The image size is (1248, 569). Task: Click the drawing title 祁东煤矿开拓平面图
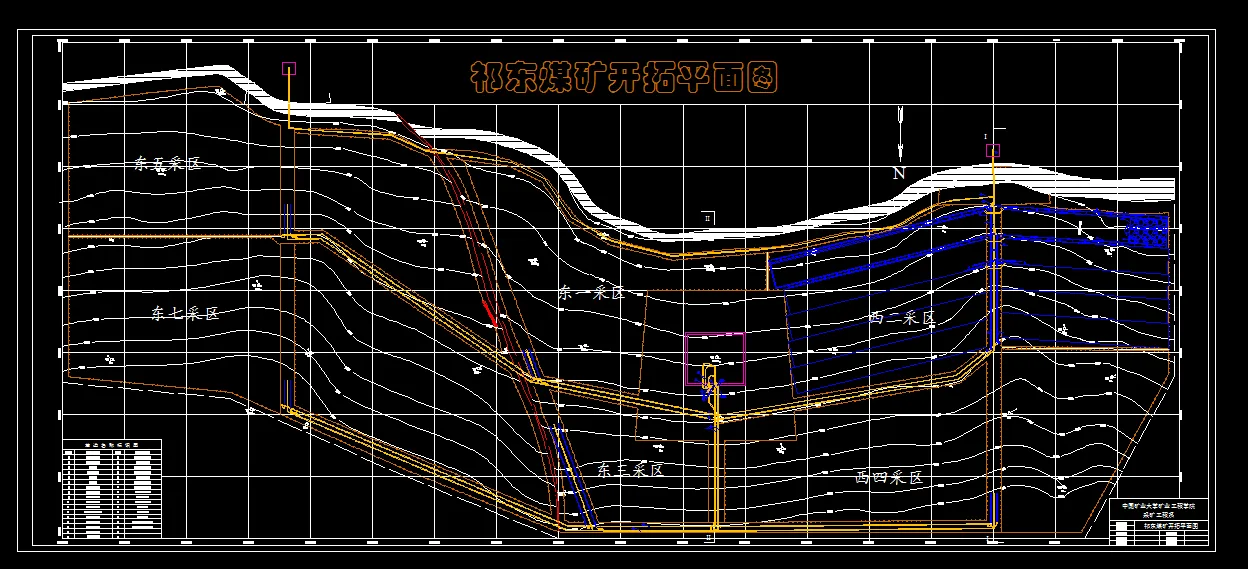coord(623,79)
